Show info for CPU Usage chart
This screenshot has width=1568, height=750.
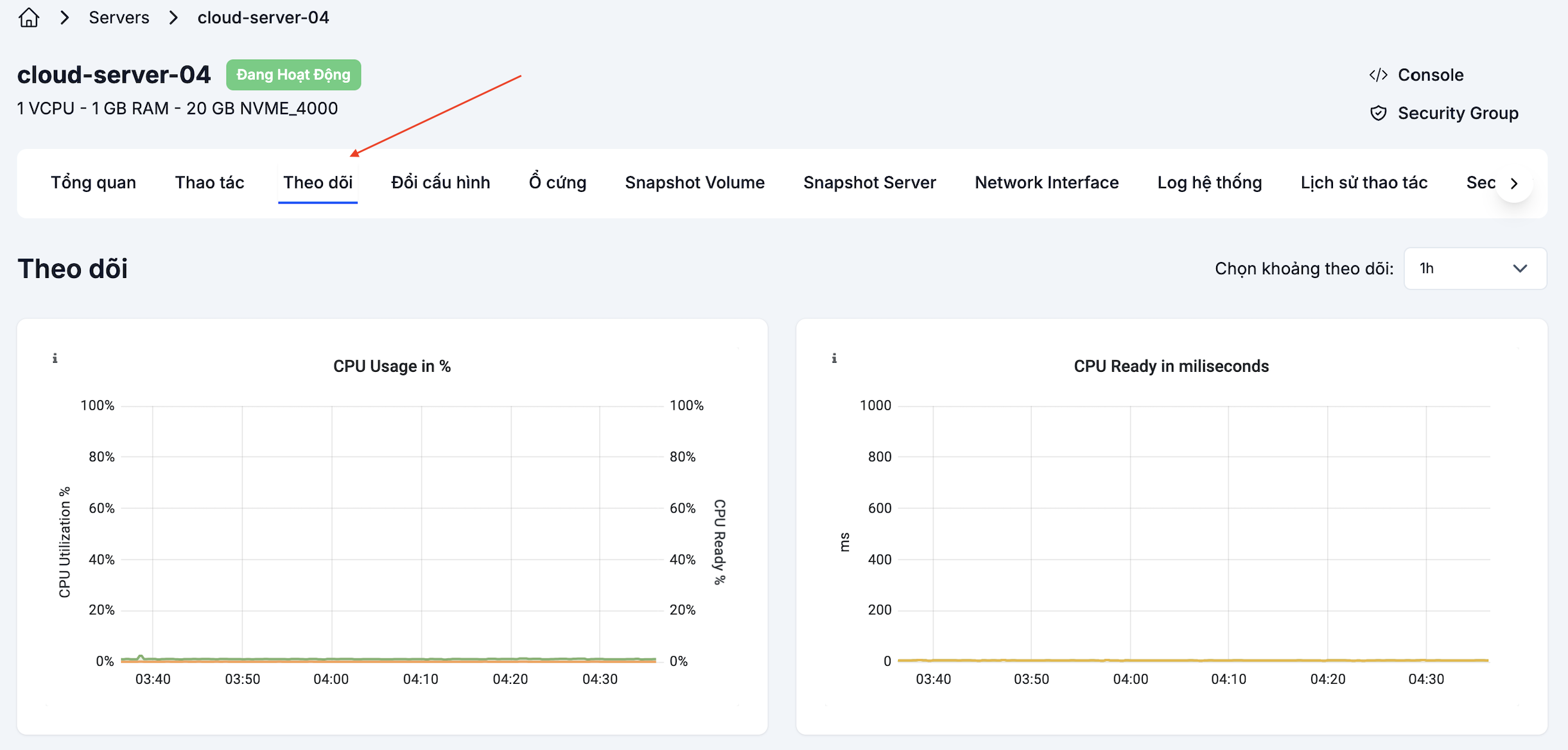(x=55, y=358)
